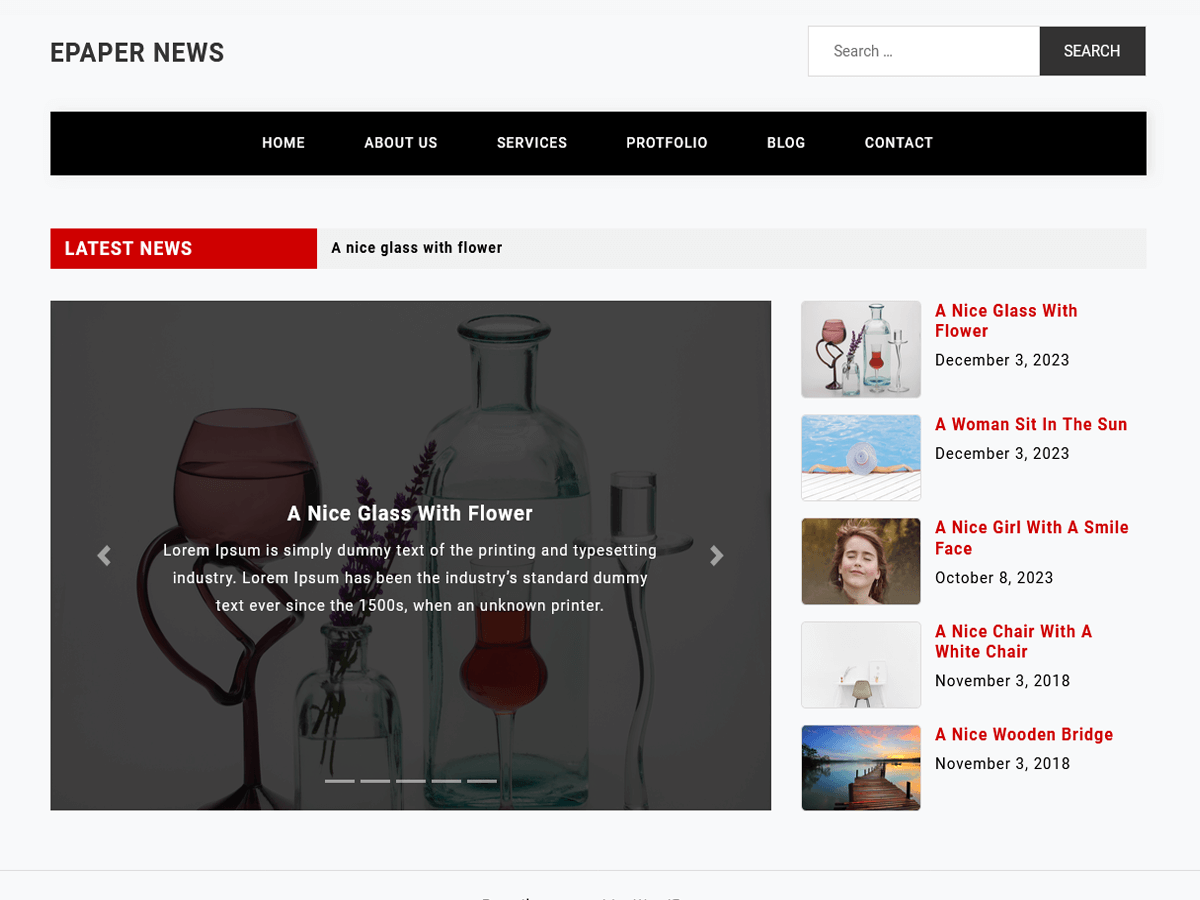The height and width of the screenshot is (900, 1200).
Task: Open article 'A Nice Wooden Bridge'
Action: tap(1024, 734)
